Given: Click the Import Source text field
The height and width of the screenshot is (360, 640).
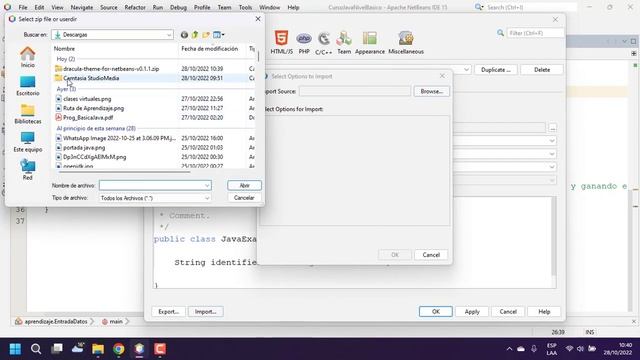Looking at the screenshot, I should [355, 91].
